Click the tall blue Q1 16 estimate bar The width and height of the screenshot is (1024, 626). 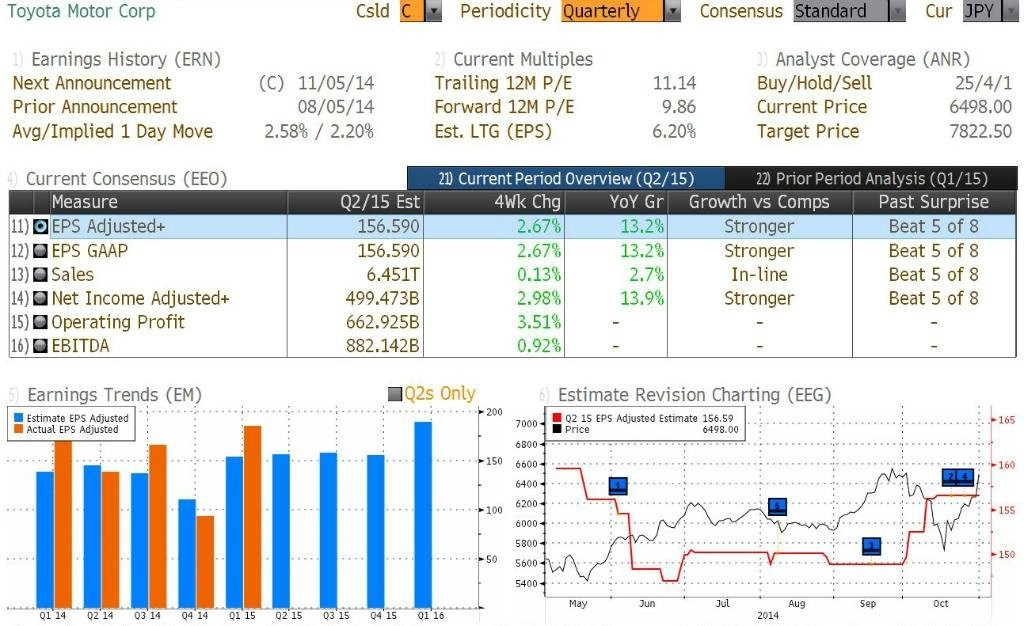(x=423, y=515)
